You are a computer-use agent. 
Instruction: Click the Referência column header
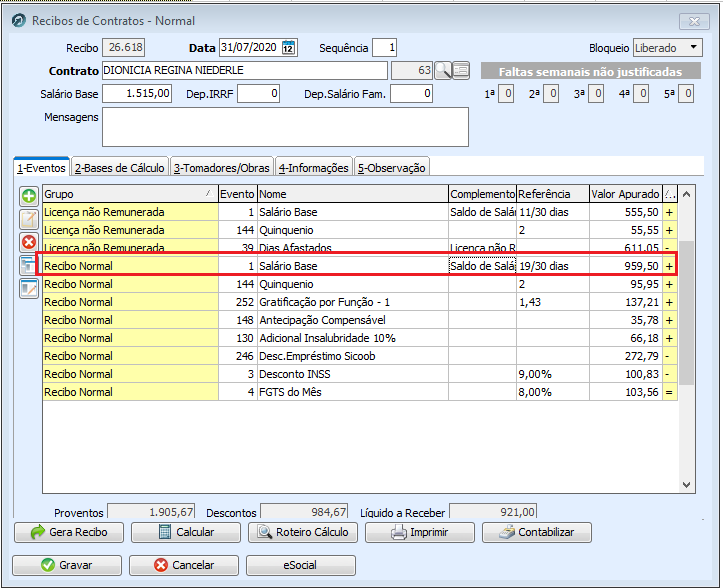pos(553,194)
